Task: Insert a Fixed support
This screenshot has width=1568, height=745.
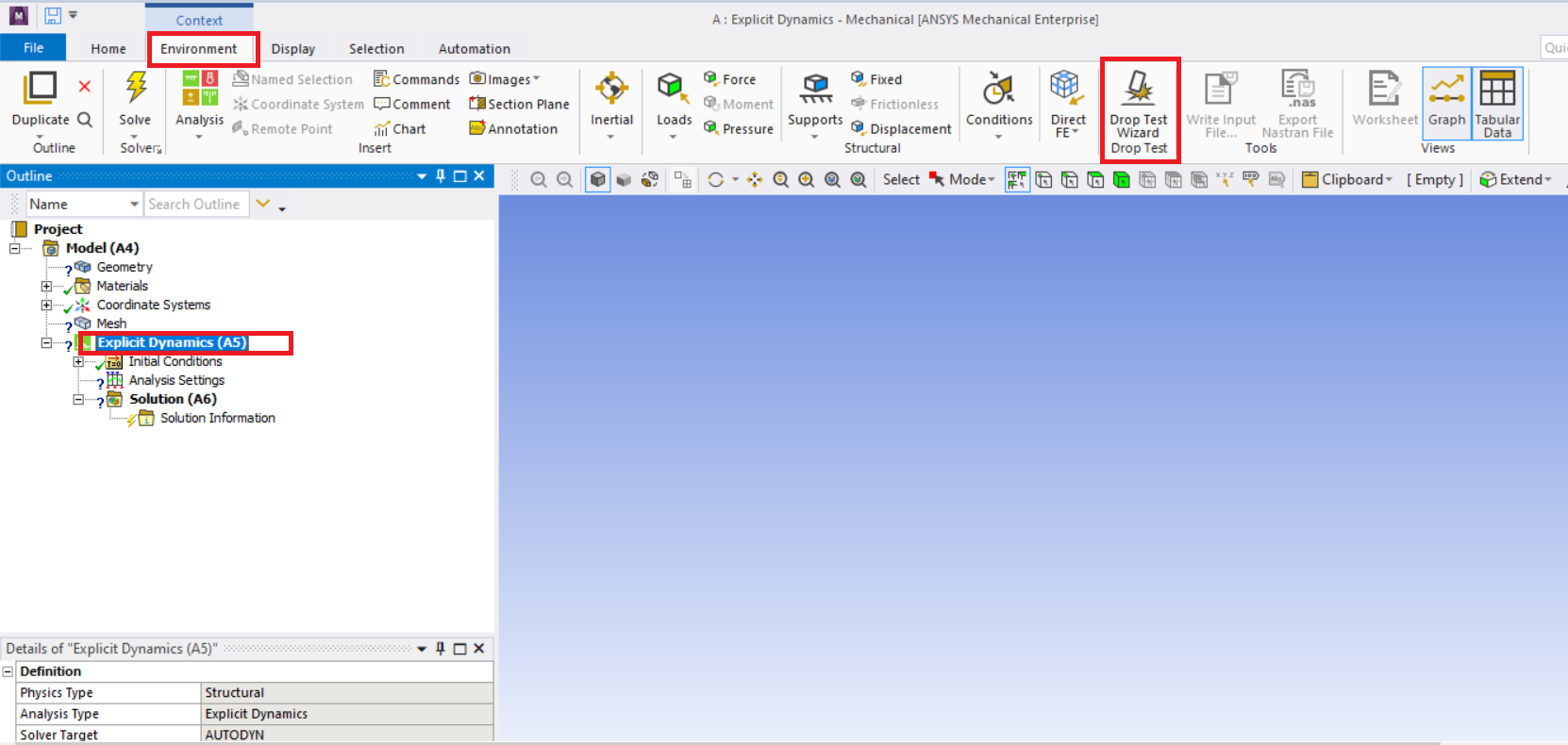Action: pyautogui.click(x=876, y=79)
